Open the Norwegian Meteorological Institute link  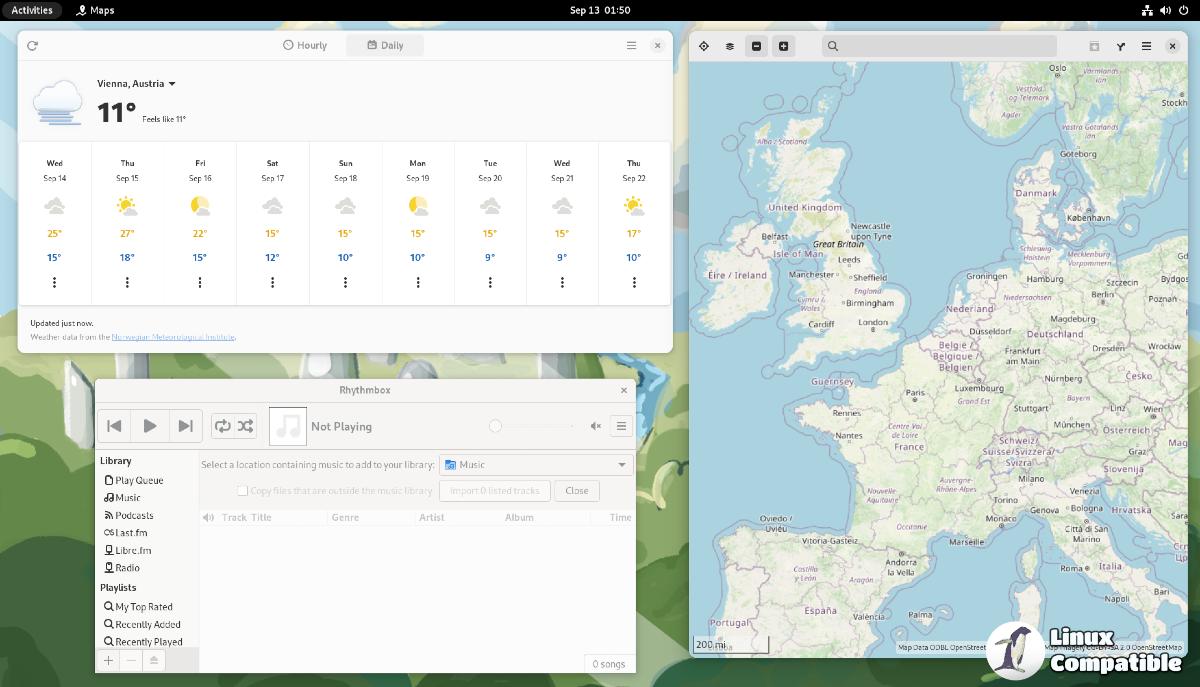pos(173,337)
